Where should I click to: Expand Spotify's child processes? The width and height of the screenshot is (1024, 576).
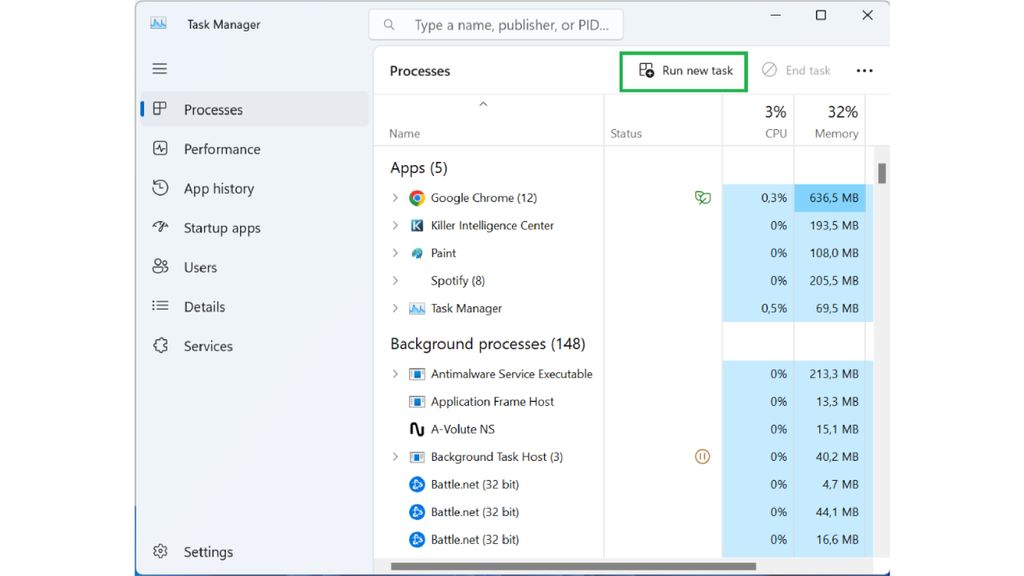pyautogui.click(x=394, y=281)
